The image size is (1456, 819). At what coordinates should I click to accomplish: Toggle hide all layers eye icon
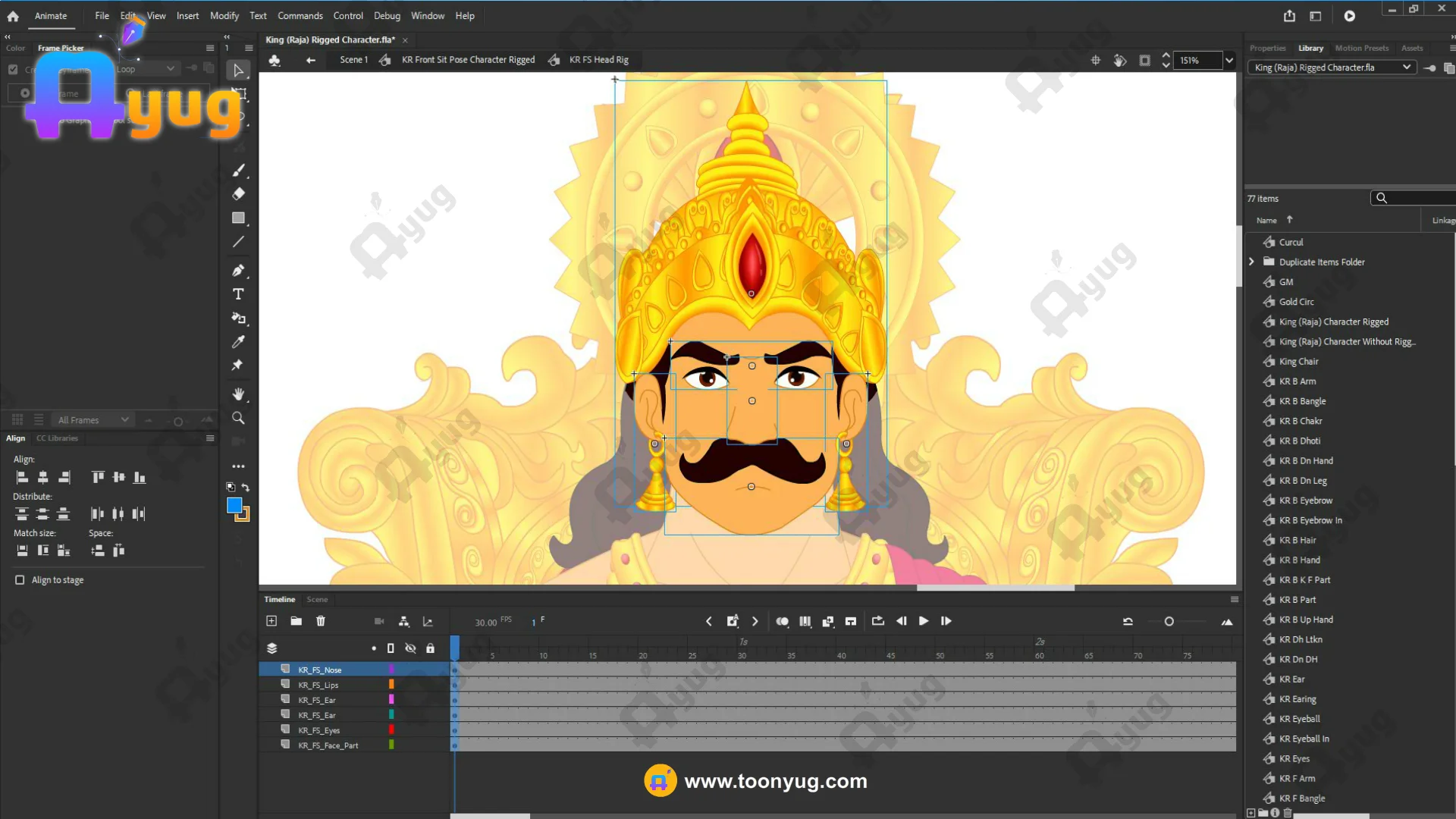point(410,648)
